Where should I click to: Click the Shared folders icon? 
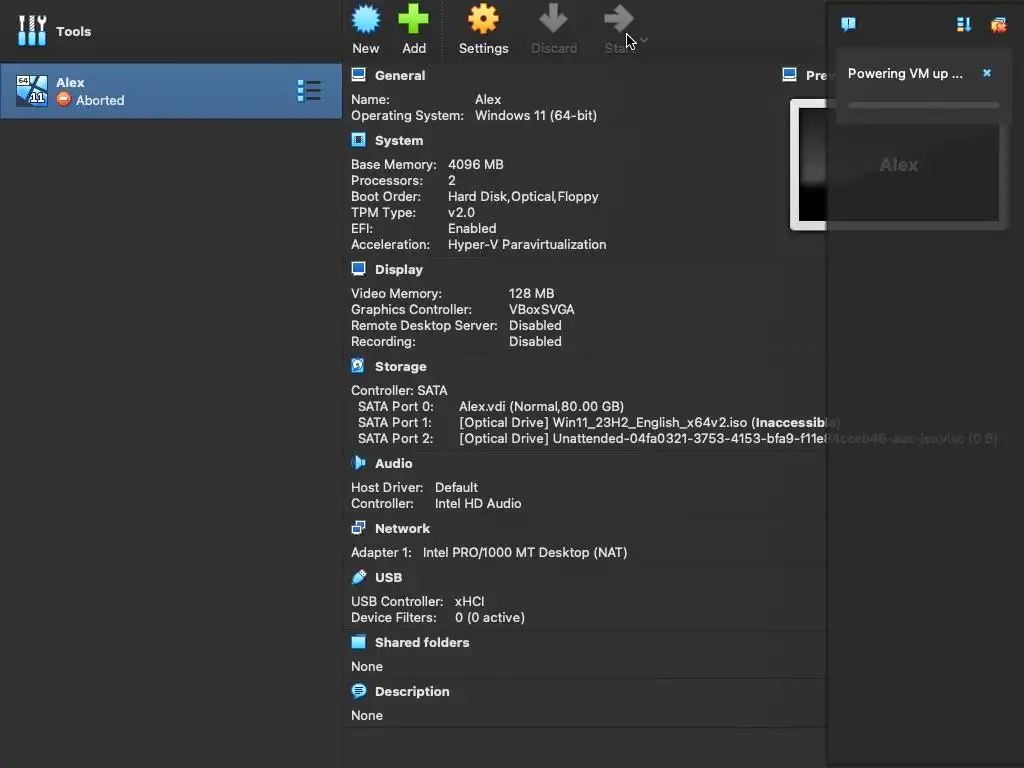tap(359, 642)
